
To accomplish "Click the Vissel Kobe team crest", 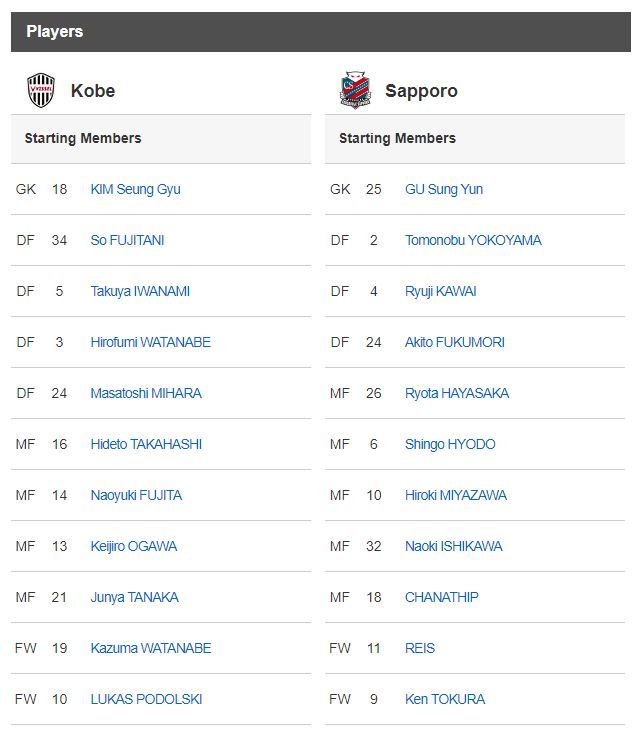I will (41, 90).
